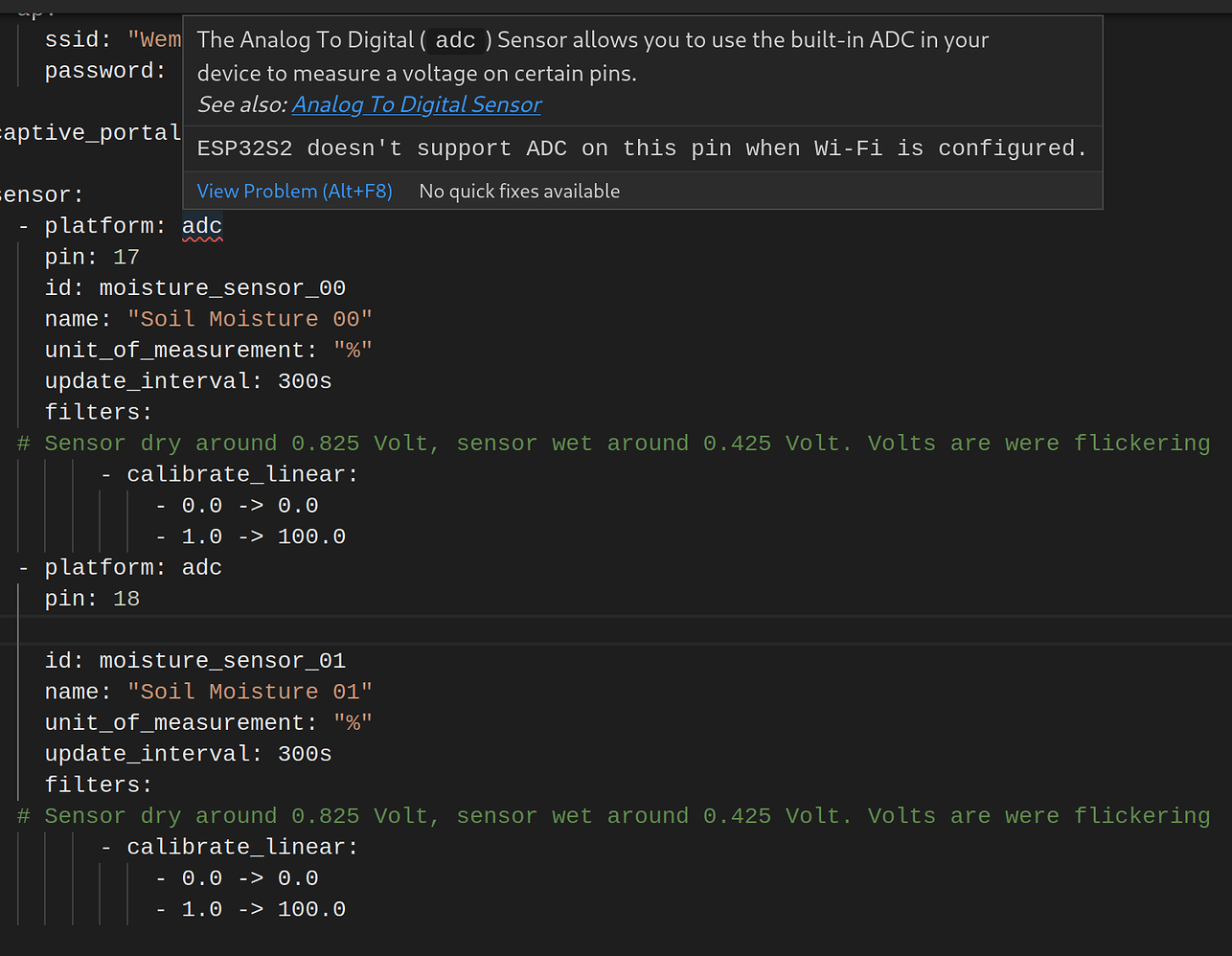Click the inline adc code in the tooltip description

pyautogui.click(x=455, y=40)
